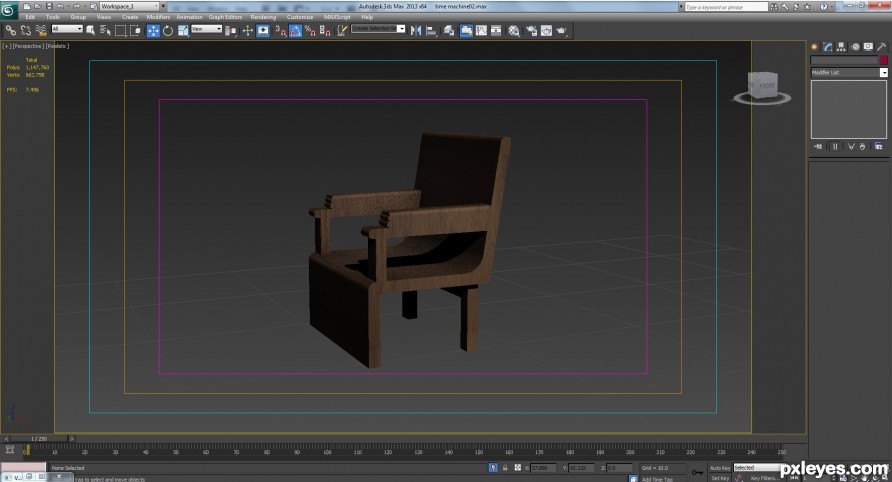Open the Tools menu
This screenshot has height=482, width=892.
(52, 17)
